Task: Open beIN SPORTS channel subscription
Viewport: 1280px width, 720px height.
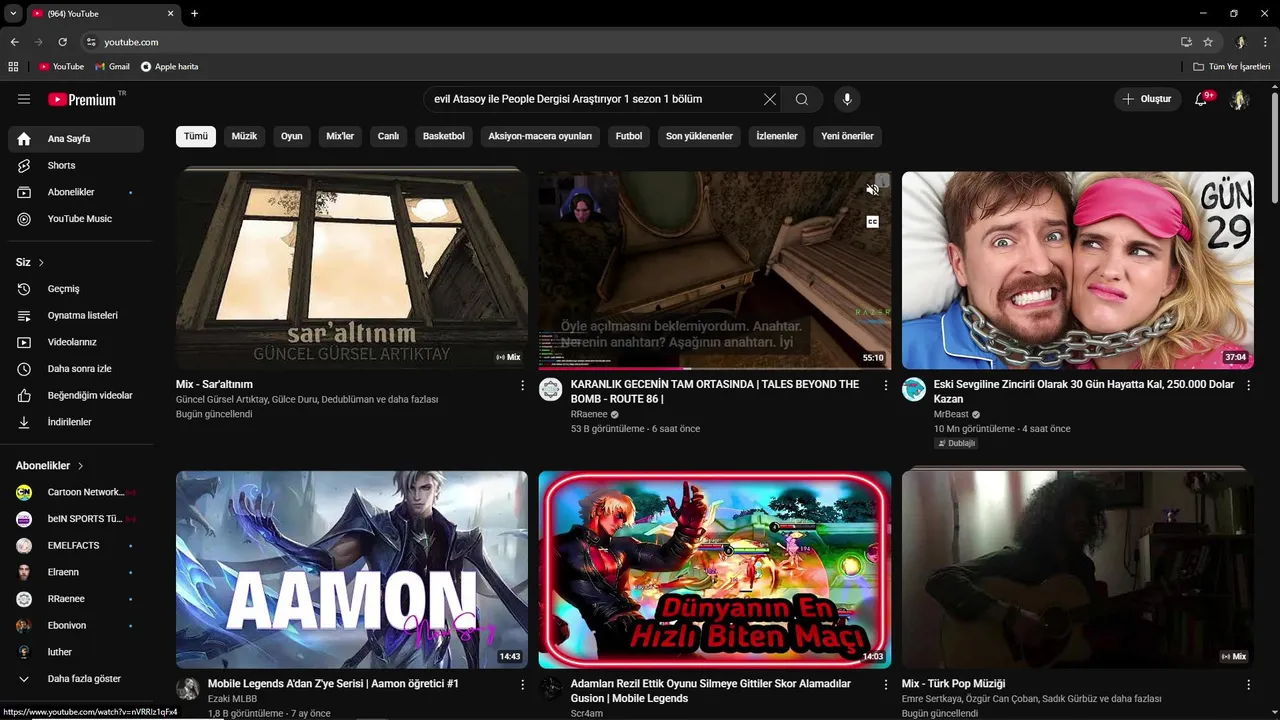Action: pyautogui.click(x=76, y=519)
